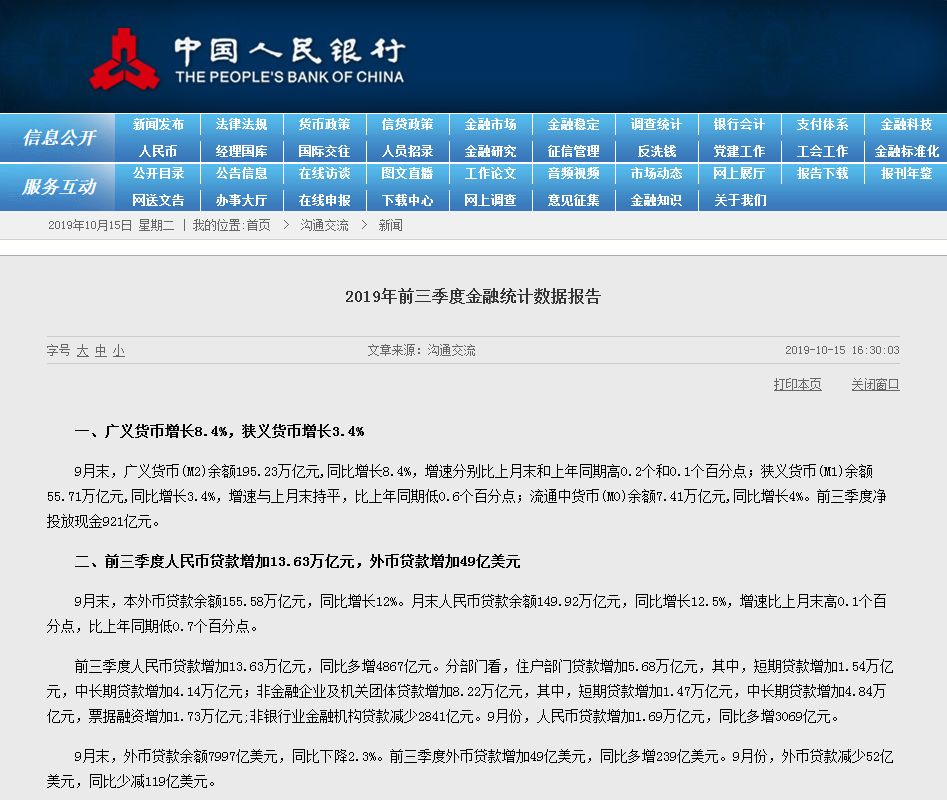Image resolution: width=947 pixels, height=800 pixels.
Task: Open 金融研究 link
Action: pyautogui.click(x=490, y=151)
